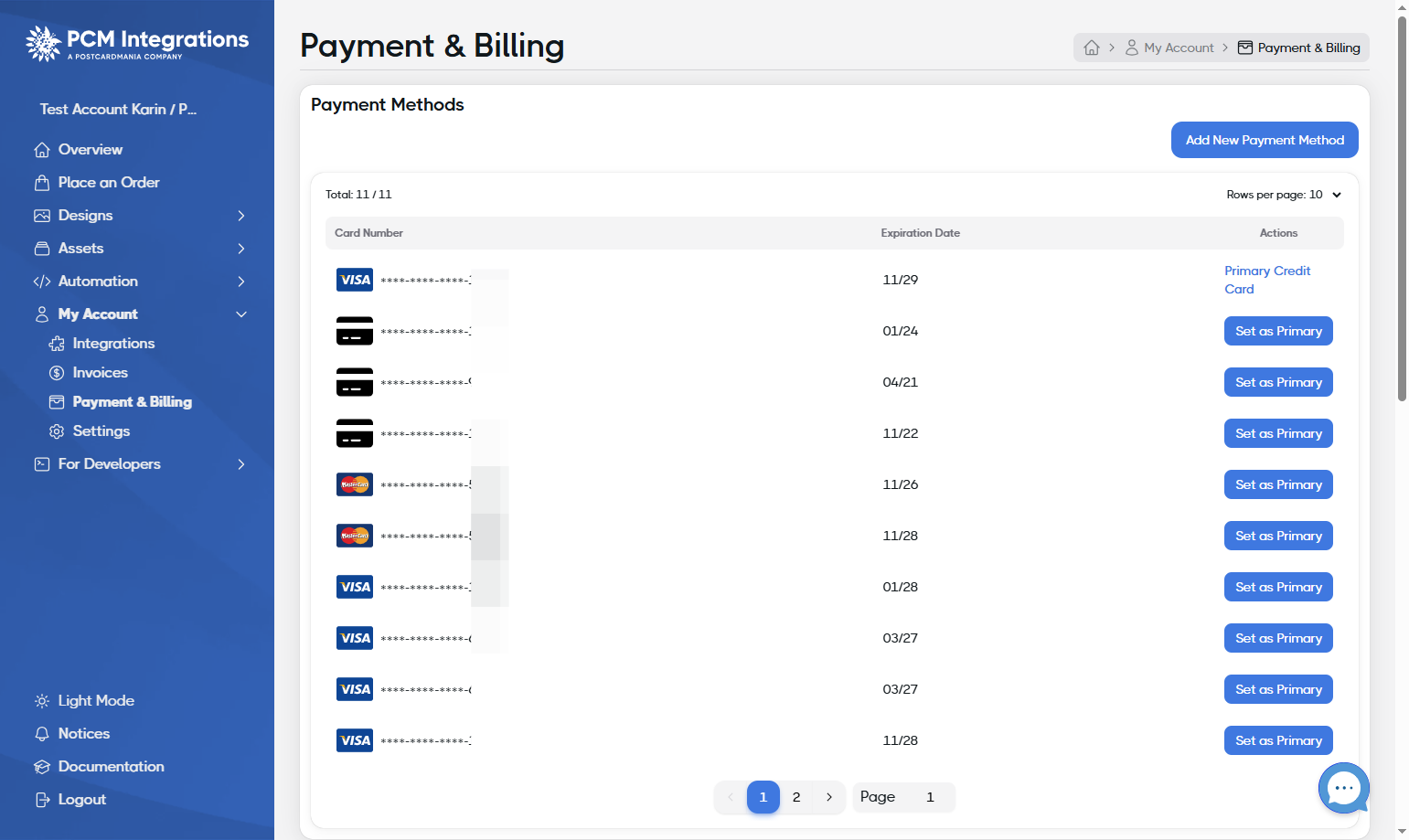Open the Rows per page dropdown
Viewport: 1409px width, 840px height.
pos(1285,195)
